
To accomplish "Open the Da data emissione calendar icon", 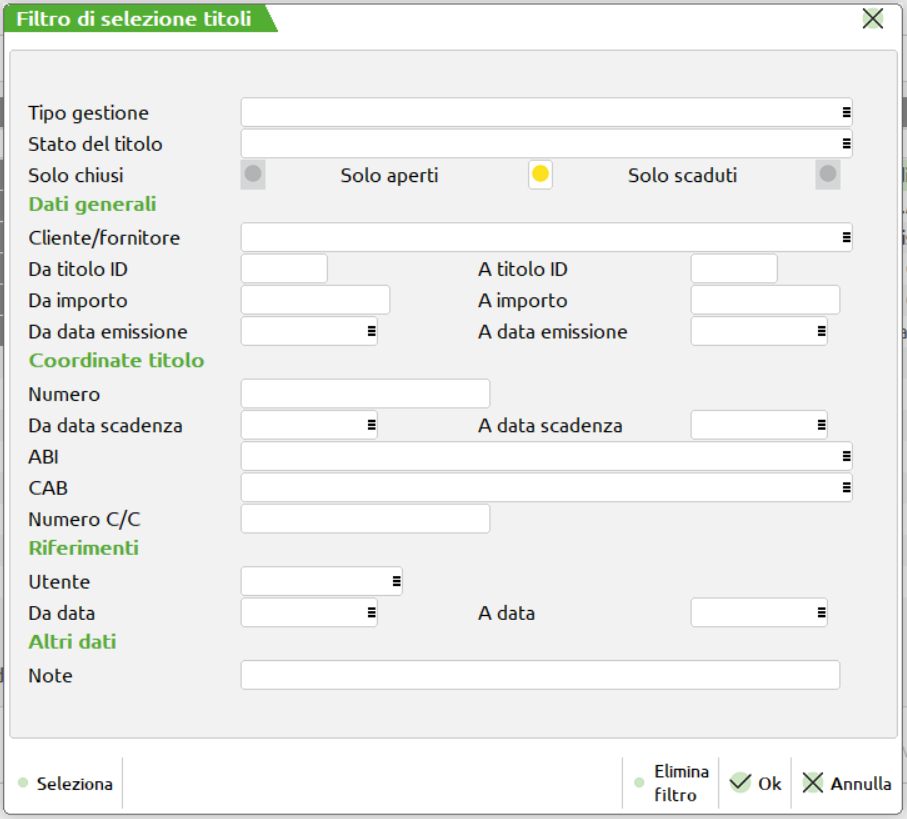I will [371, 330].
